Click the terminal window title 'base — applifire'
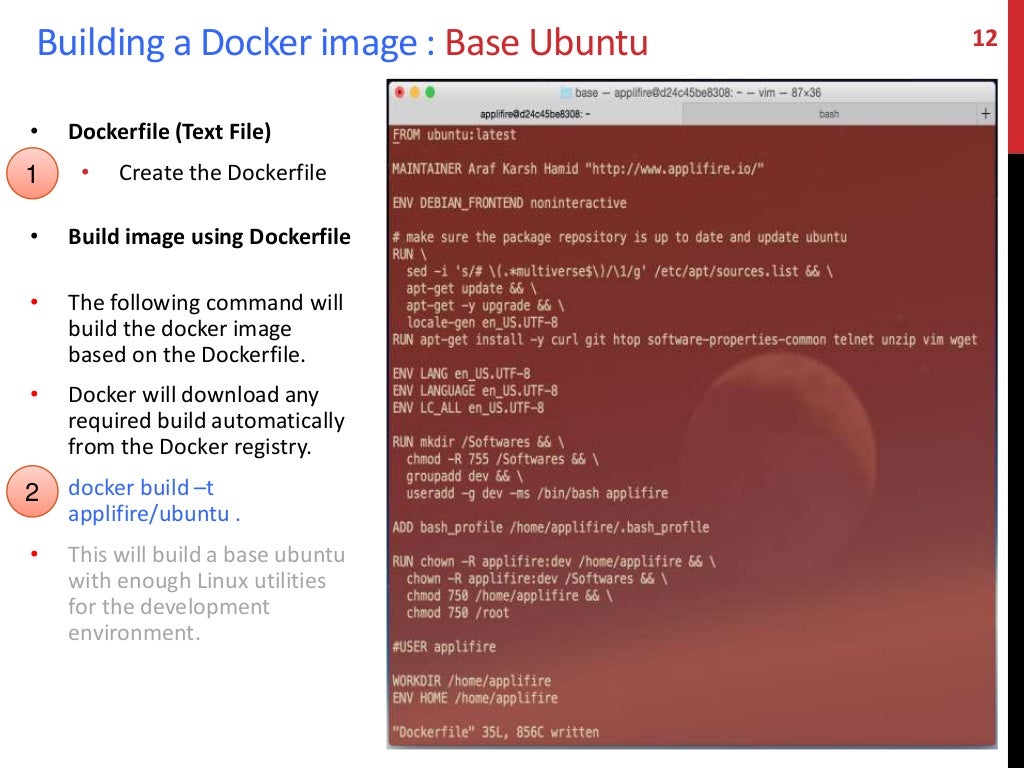Image resolution: width=1024 pixels, height=768 pixels. (697, 93)
